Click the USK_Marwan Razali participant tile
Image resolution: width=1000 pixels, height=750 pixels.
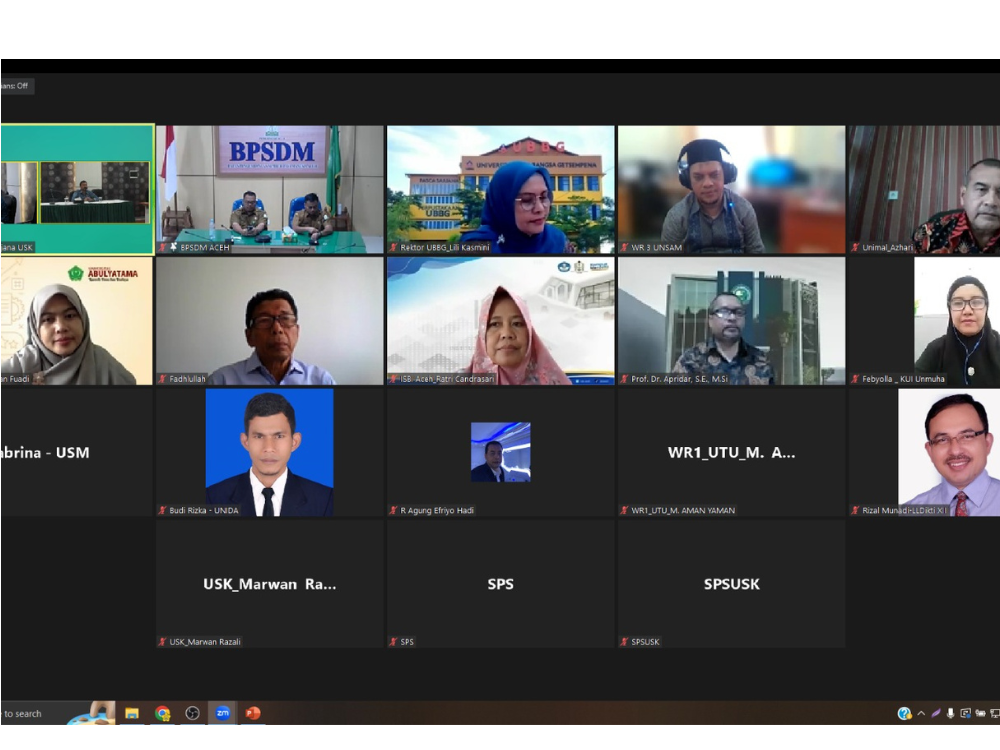tap(270, 584)
